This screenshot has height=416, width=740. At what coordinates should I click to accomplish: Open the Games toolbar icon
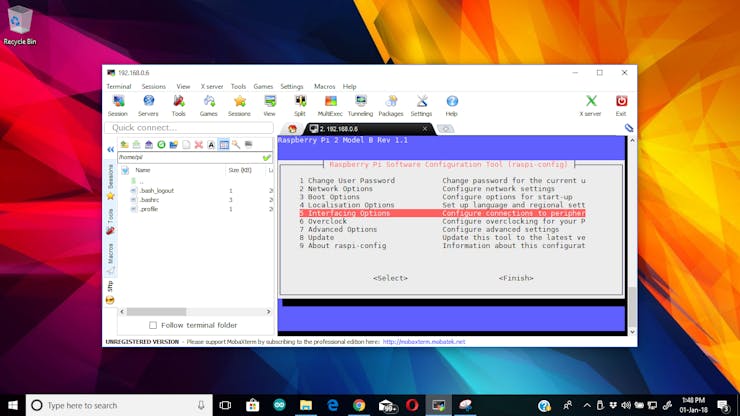pos(209,105)
